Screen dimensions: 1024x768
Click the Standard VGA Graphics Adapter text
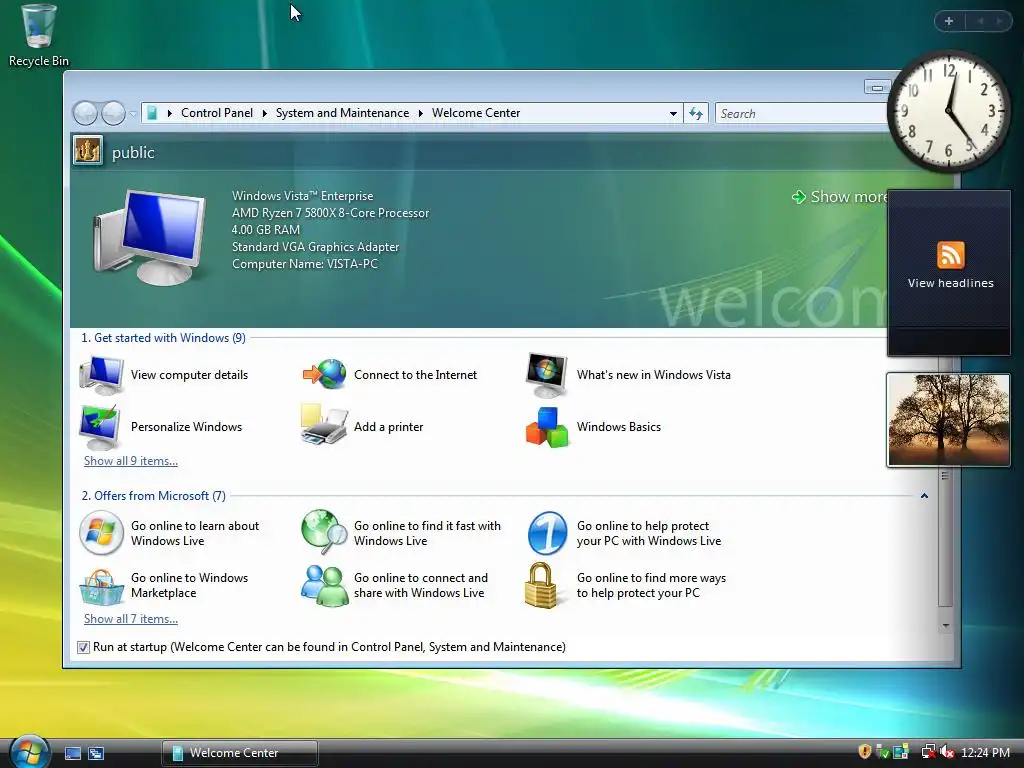pos(315,247)
